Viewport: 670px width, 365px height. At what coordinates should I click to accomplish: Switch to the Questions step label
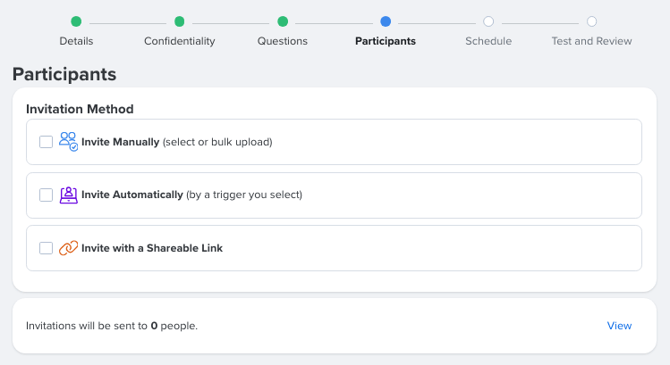[x=282, y=41]
